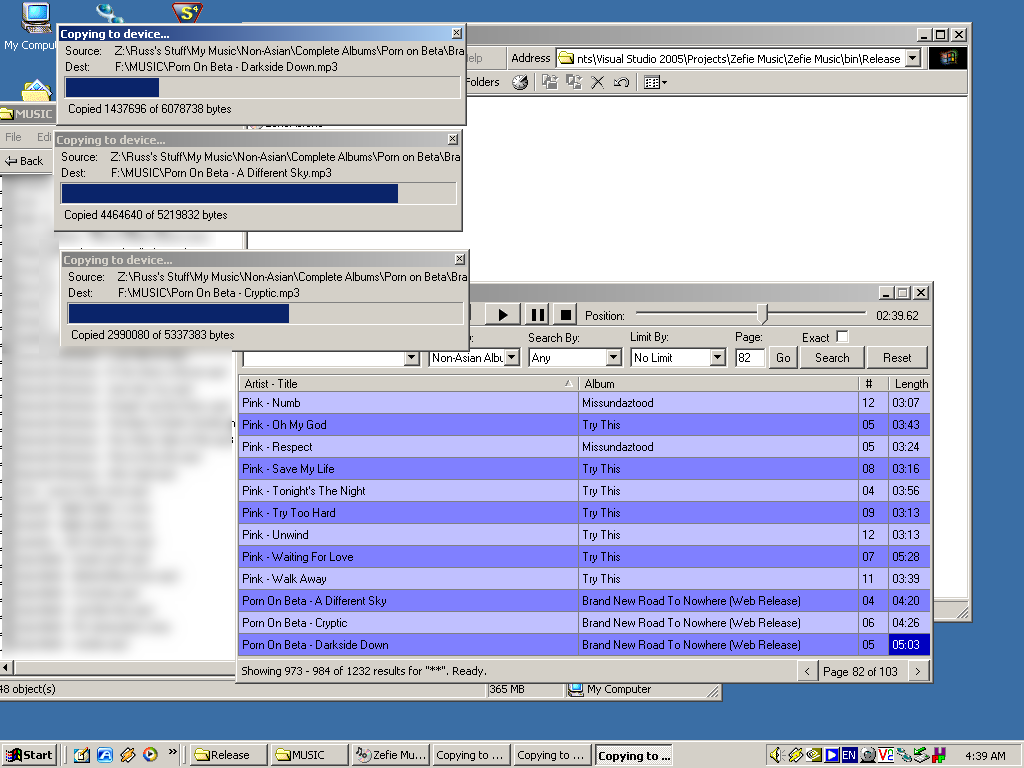Open the Views icon menu in Explorer
The height and width of the screenshot is (768, 1024).
click(x=654, y=83)
